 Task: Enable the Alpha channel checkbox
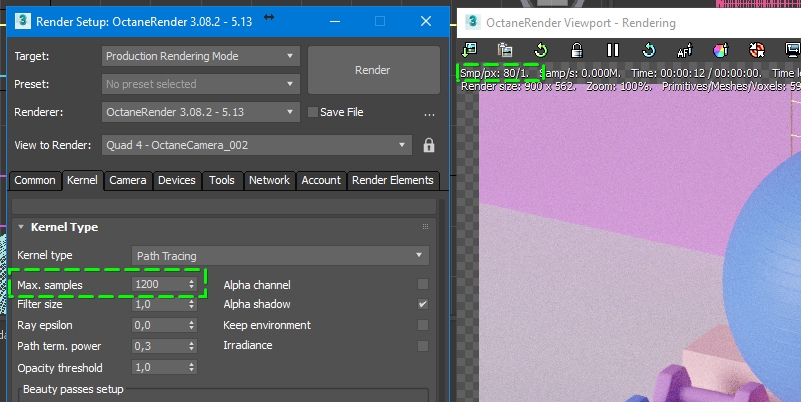(422, 284)
